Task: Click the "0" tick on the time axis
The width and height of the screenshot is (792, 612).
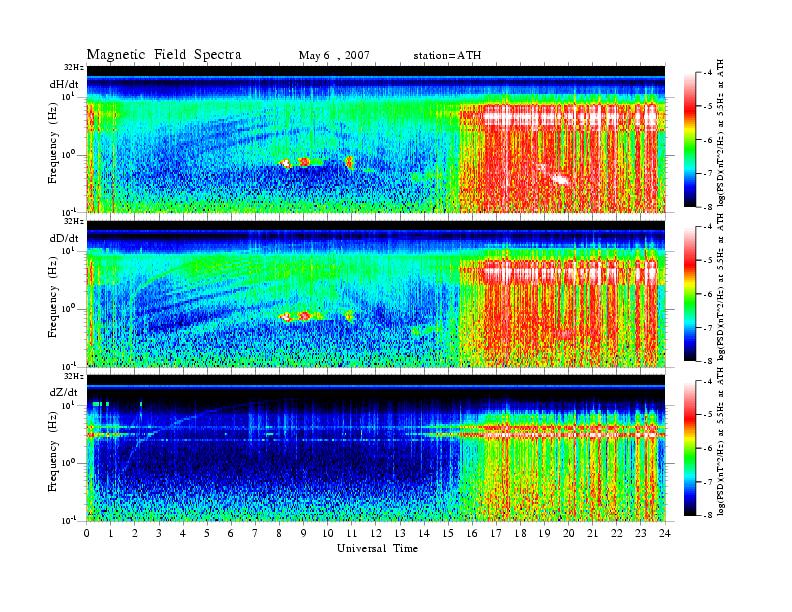Action: pyautogui.click(x=87, y=534)
